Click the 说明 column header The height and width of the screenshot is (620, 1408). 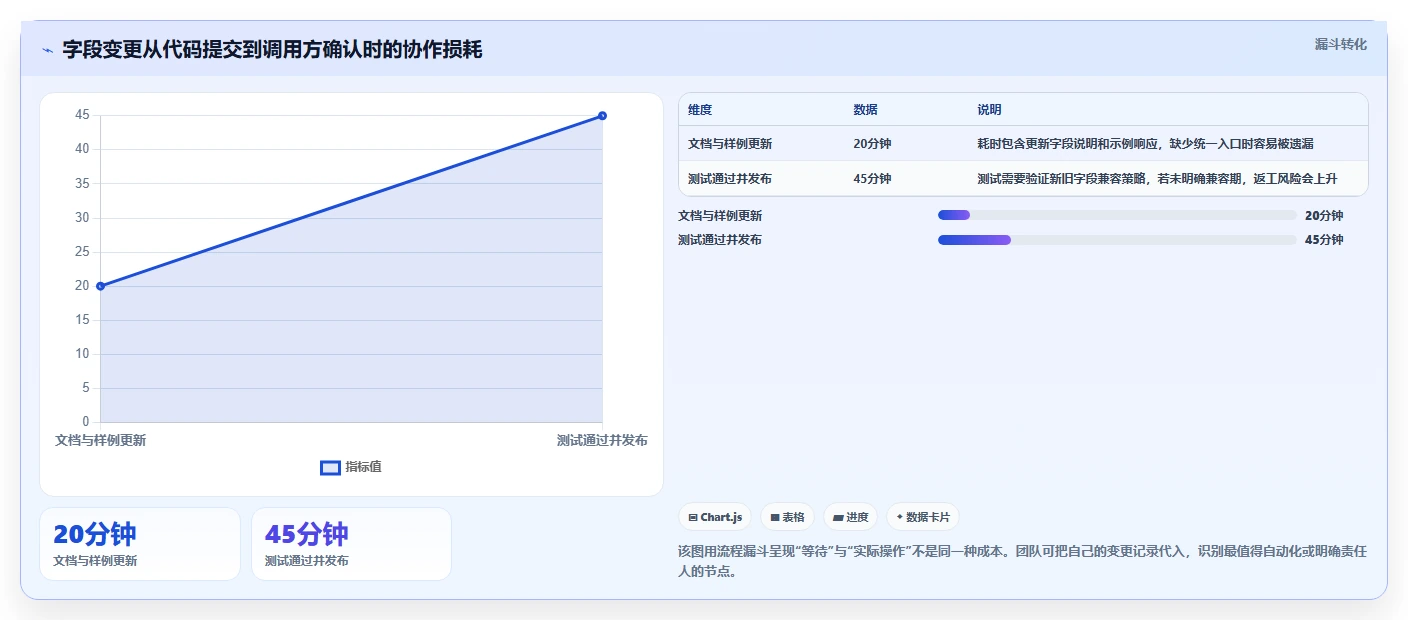coord(989,110)
